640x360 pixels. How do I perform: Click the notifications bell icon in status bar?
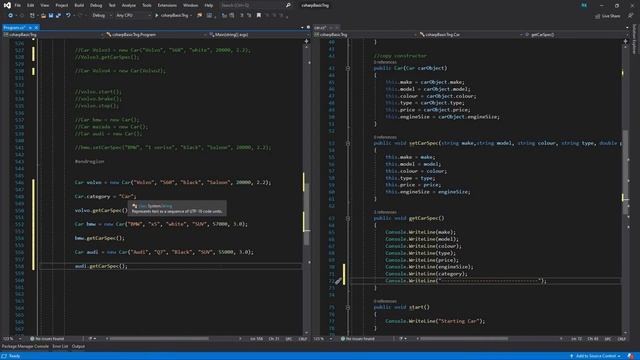[631, 356]
